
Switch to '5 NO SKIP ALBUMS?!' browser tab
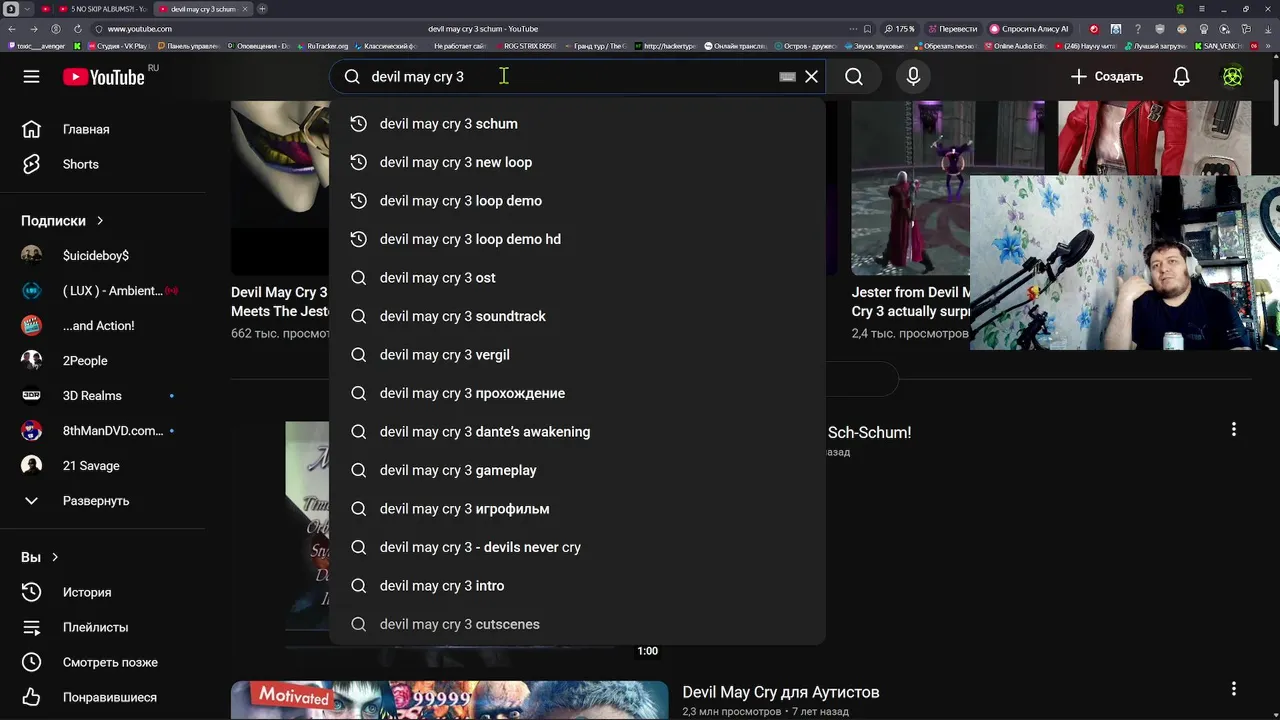click(103, 9)
